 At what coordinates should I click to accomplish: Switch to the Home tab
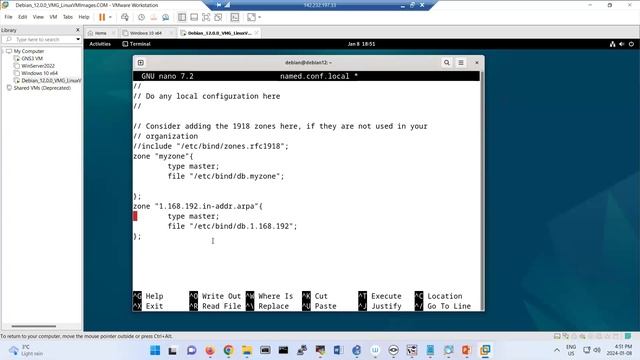tap(100, 33)
